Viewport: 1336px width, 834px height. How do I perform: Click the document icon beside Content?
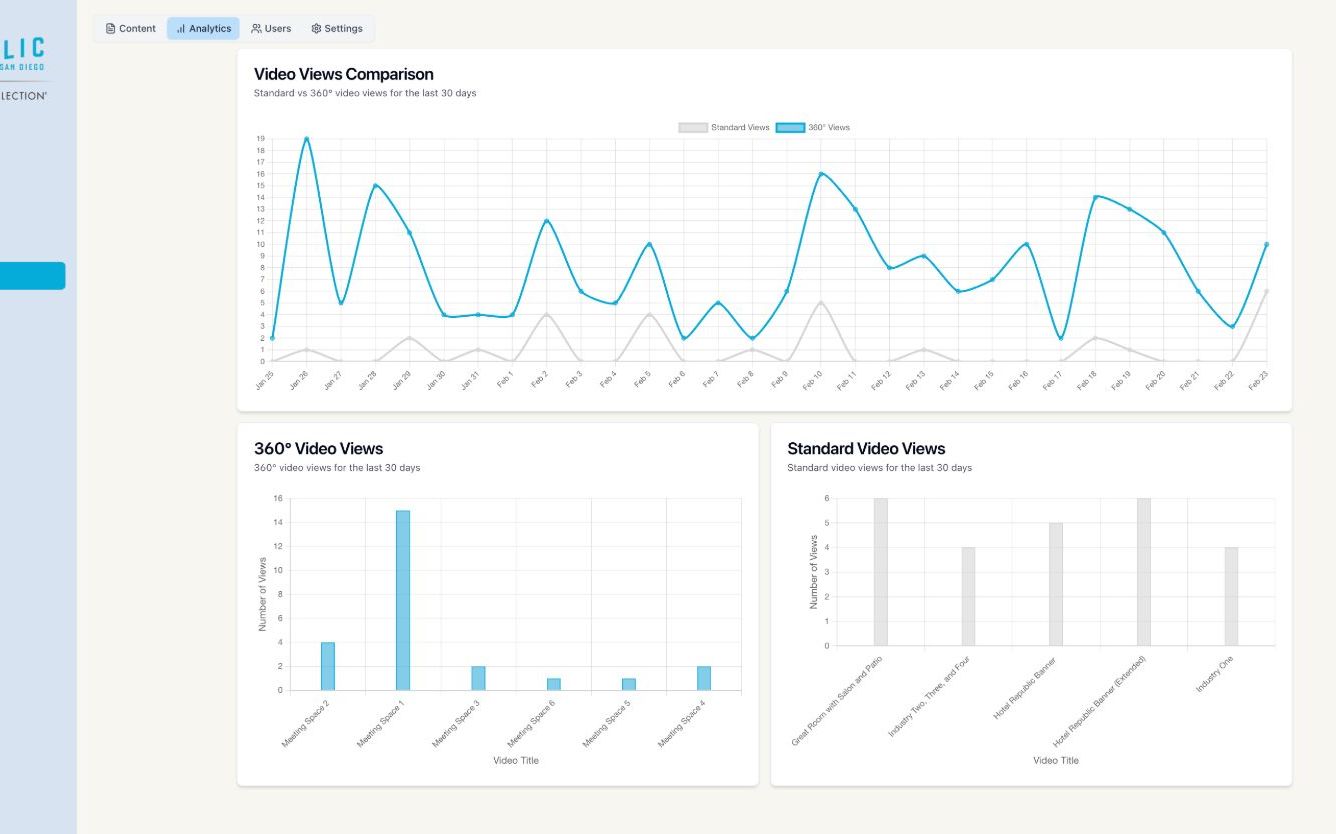[111, 29]
